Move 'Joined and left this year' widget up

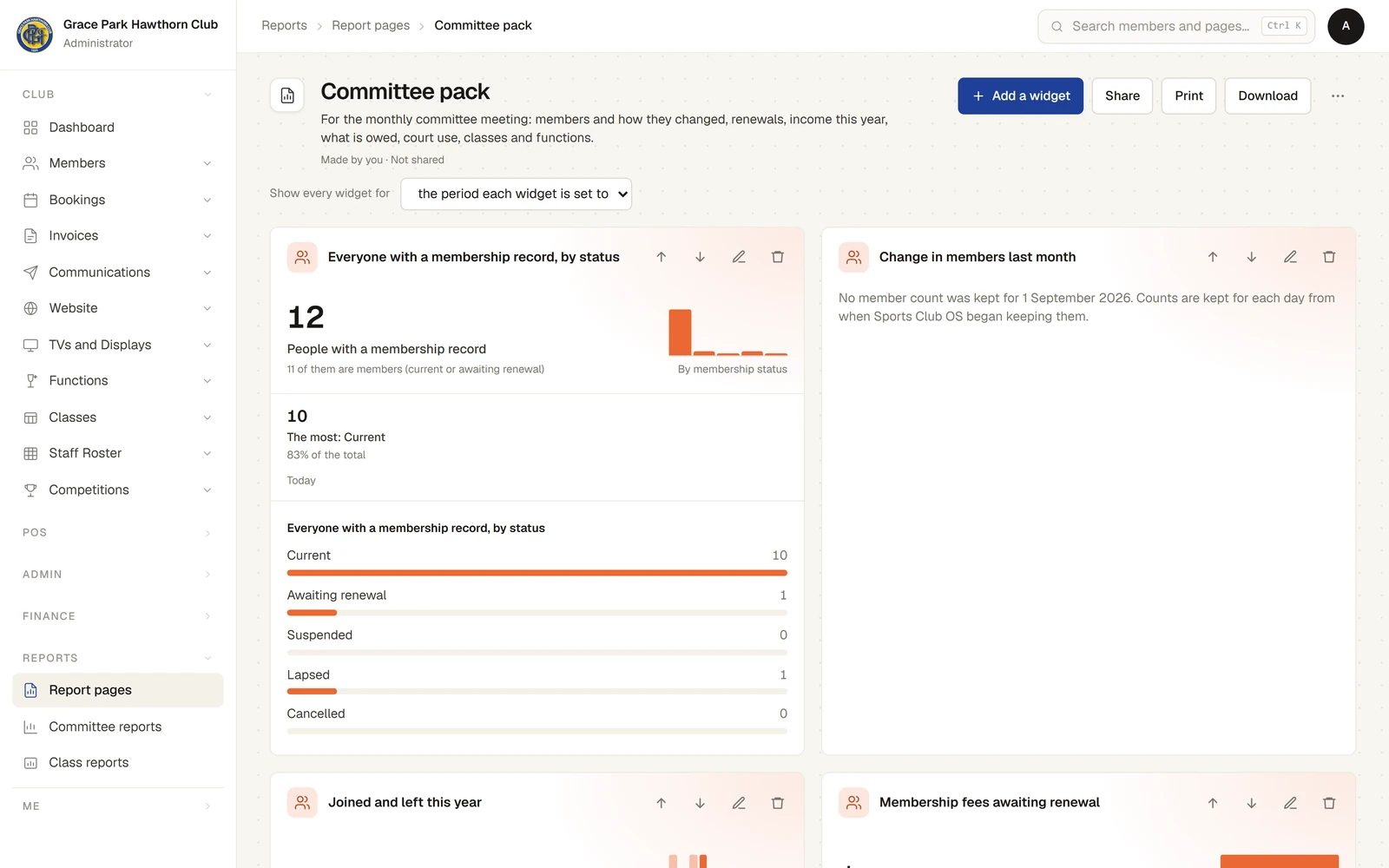pyautogui.click(x=662, y=803)
